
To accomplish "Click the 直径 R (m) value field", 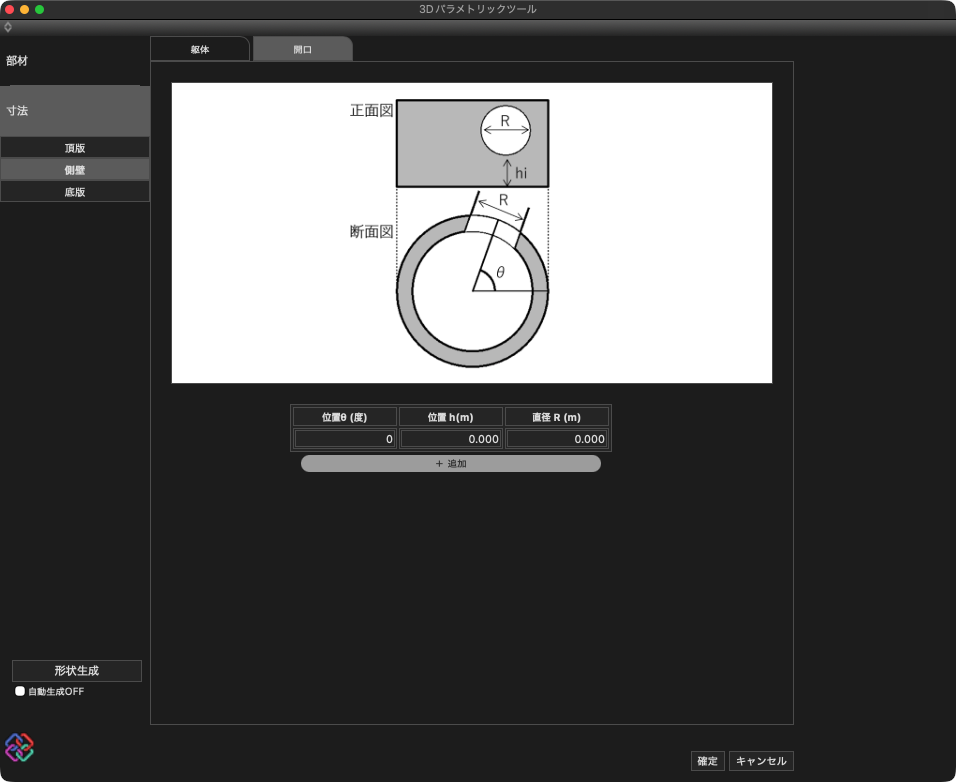I will click(557, 439).
